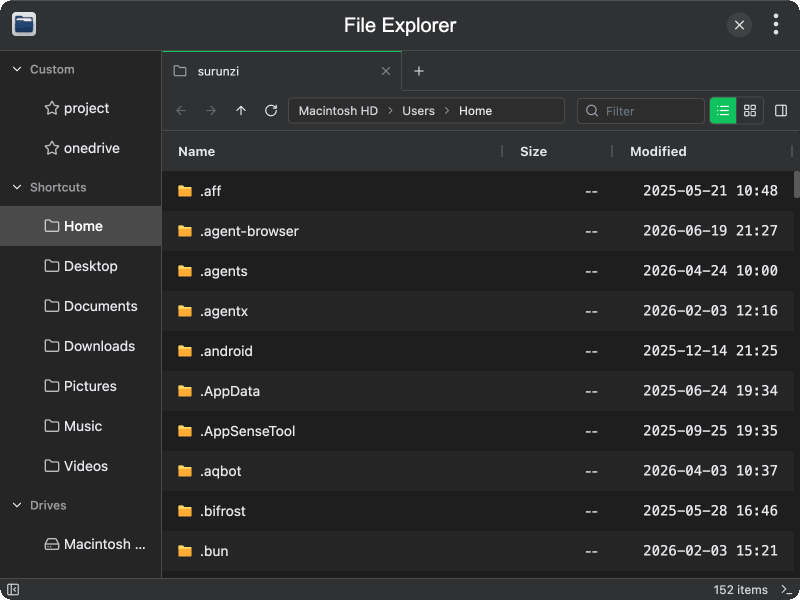Open the Desktop shortcut
The width and height of the screenshot is (800, 600).
[81, 266]
